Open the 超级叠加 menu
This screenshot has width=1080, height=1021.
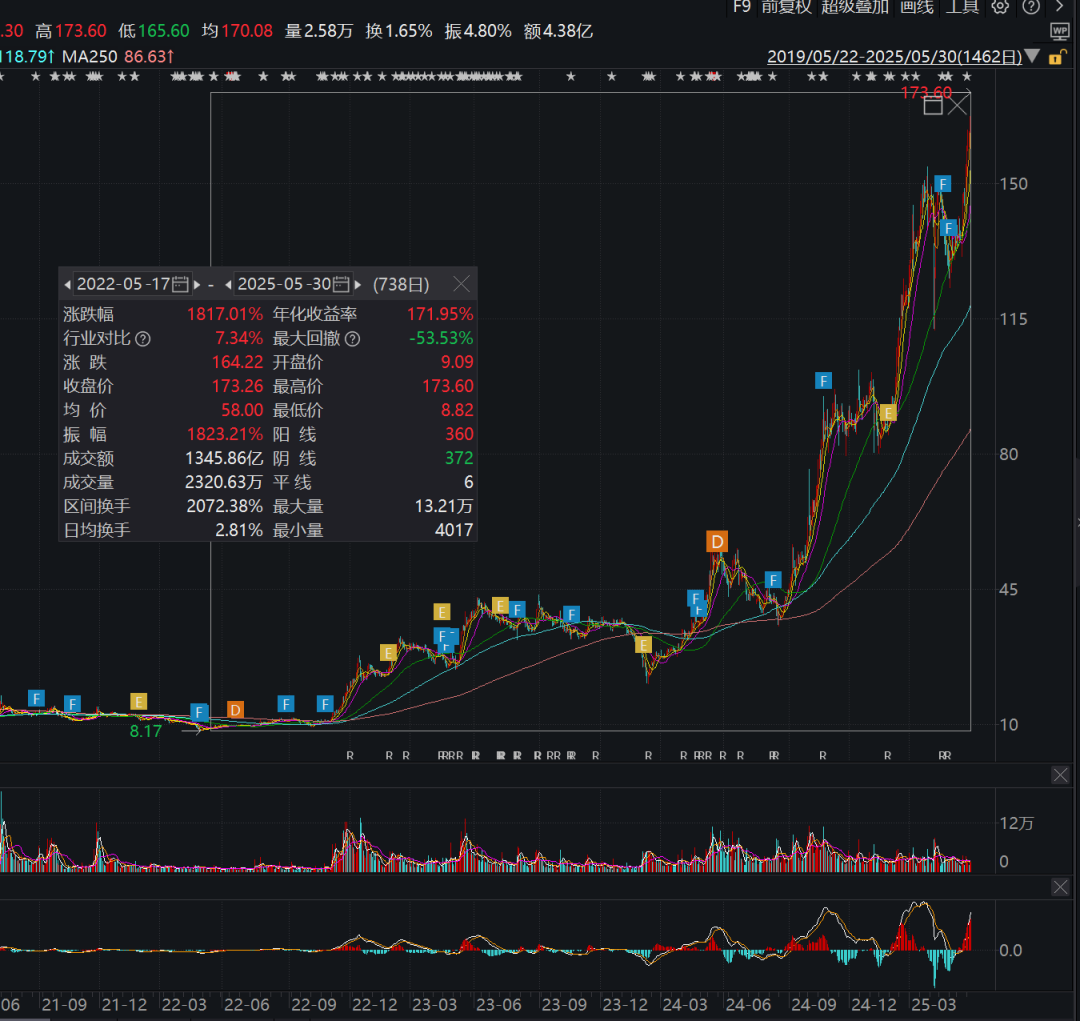coord(855,7)
